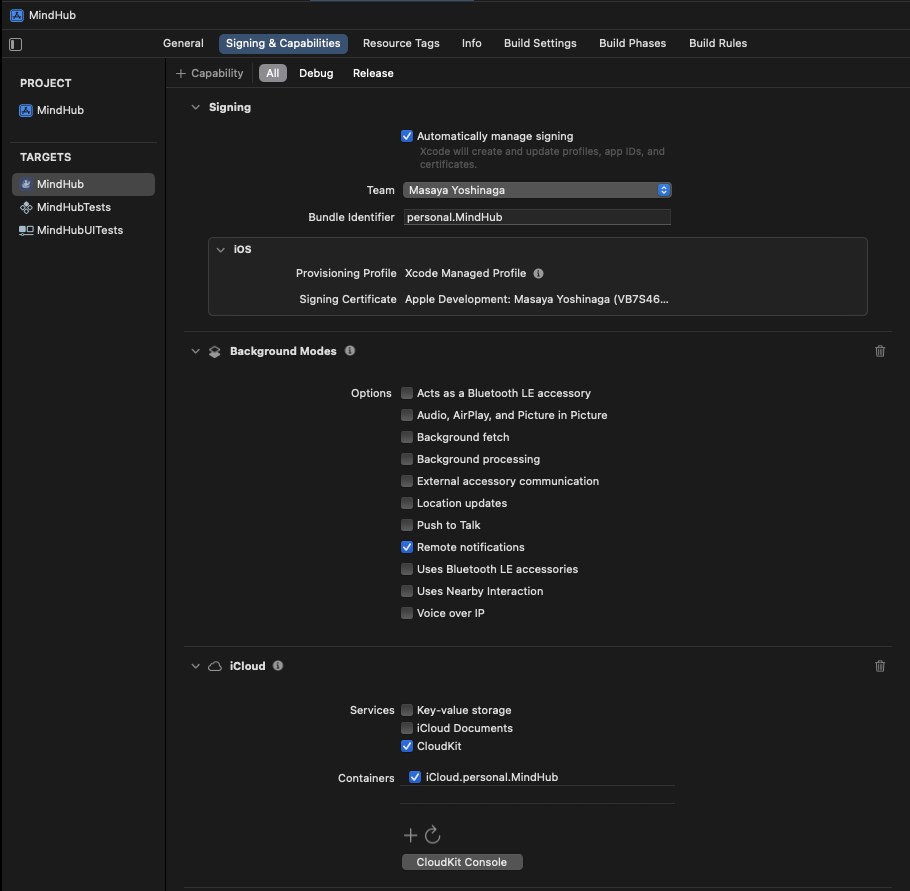Enable Voice over IP mode
The width and height of the screenshot is (910, 891).
click(x=407, y=614)
